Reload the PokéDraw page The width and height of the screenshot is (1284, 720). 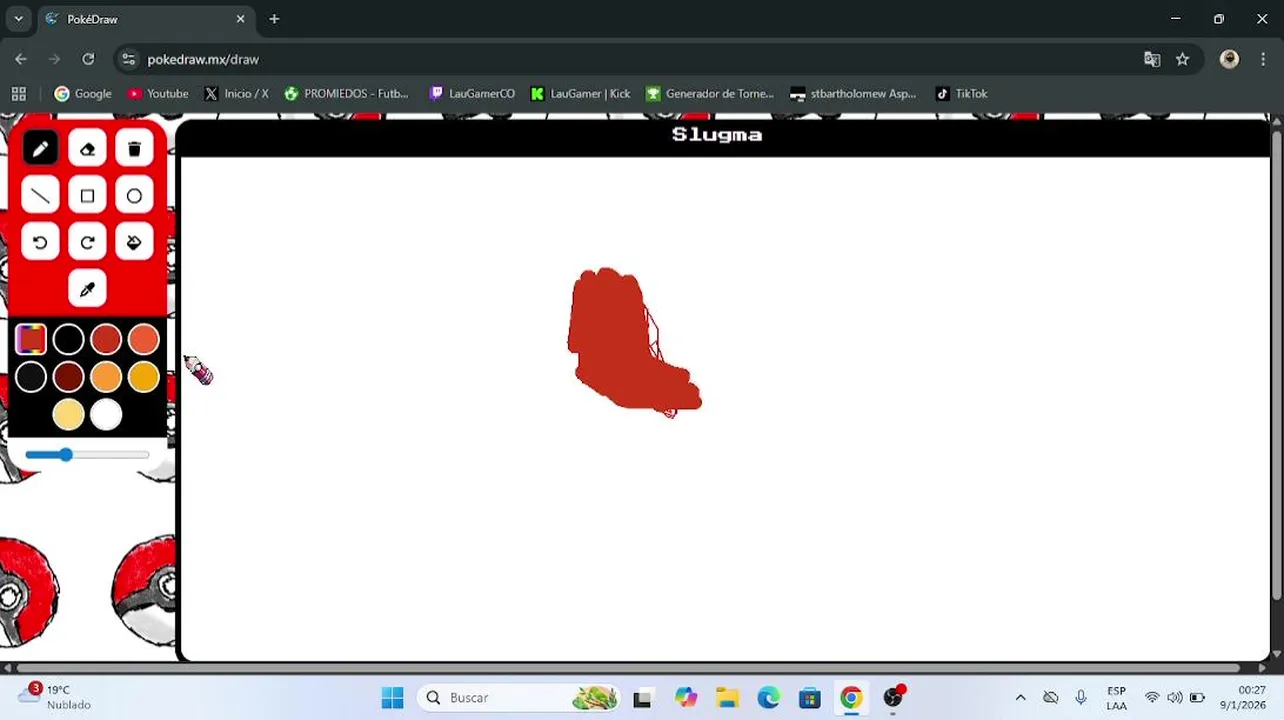click(x=88, y=59)
